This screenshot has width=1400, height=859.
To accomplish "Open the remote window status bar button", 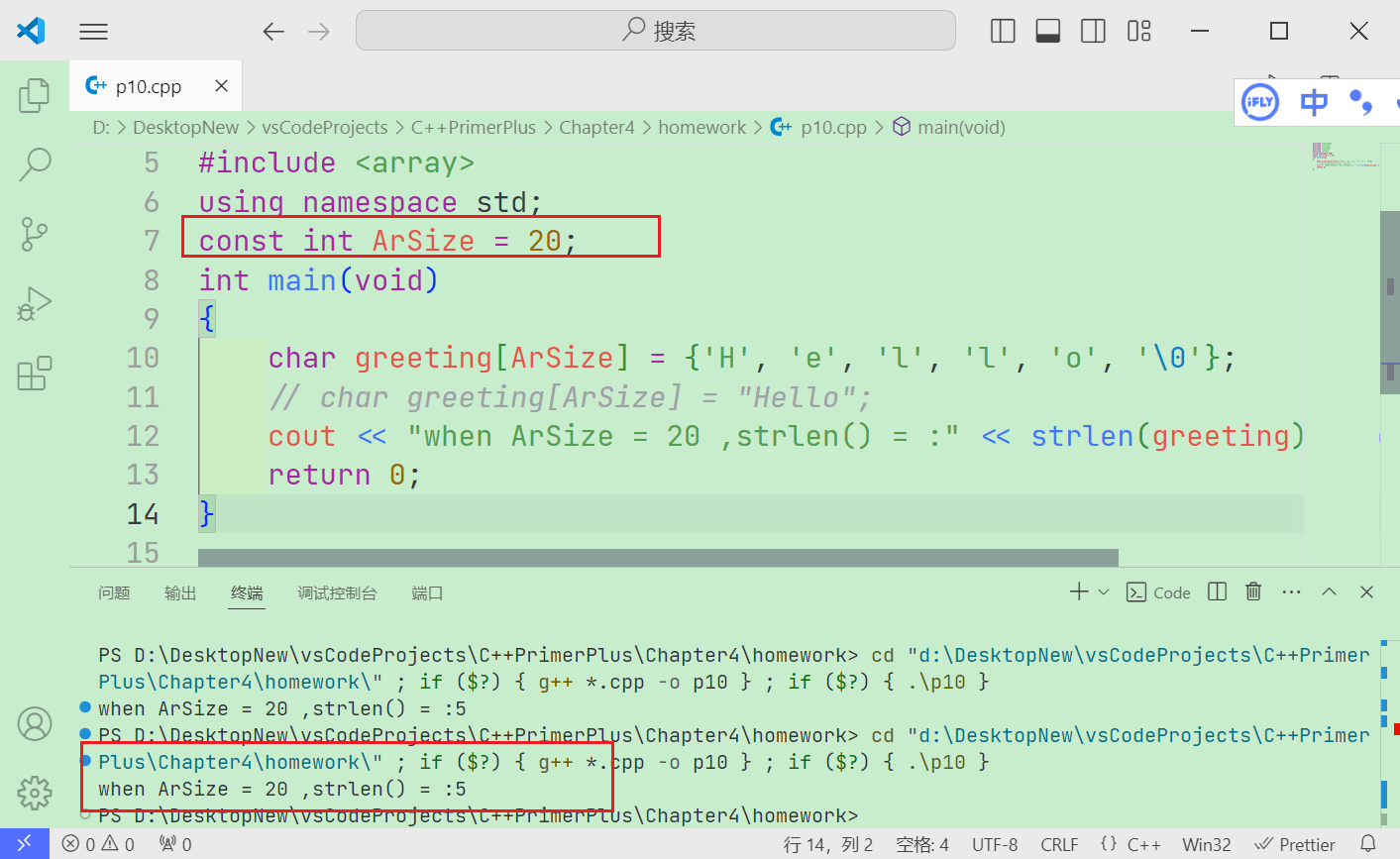I will 25,844.
